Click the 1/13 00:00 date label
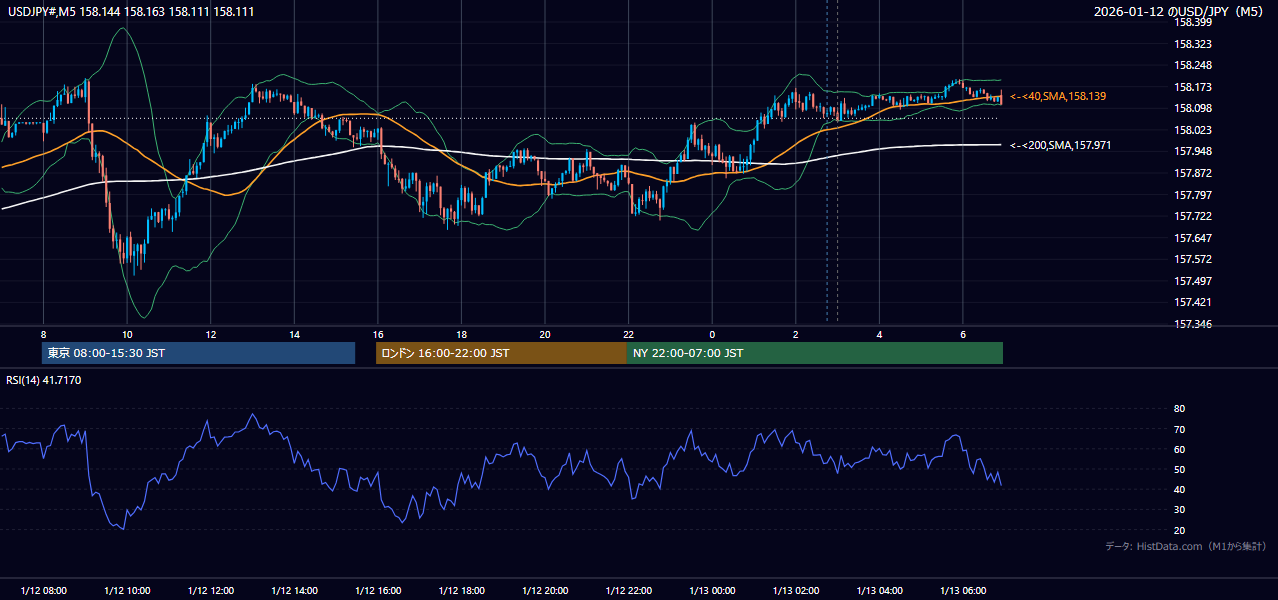 (x=712, y=590)
